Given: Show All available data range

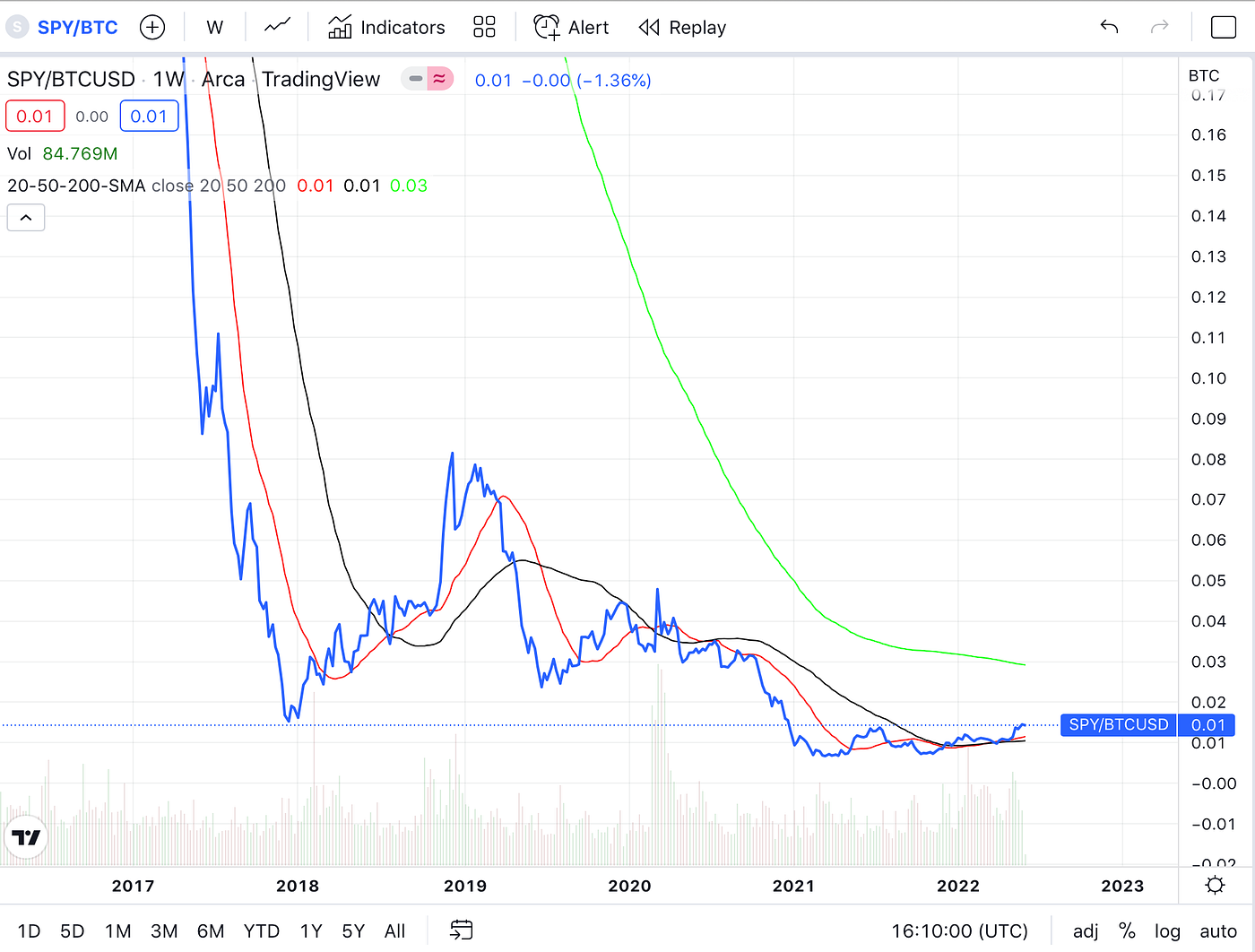Looking at the screenshot, I should click(x=394, y=930).
